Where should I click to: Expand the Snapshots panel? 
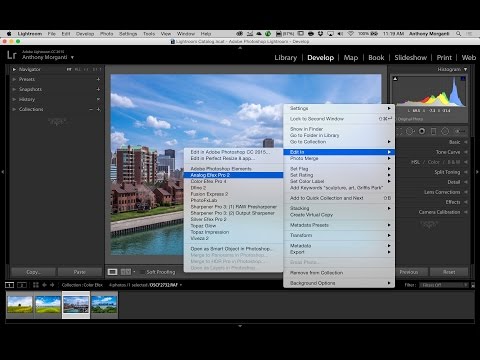14,89
